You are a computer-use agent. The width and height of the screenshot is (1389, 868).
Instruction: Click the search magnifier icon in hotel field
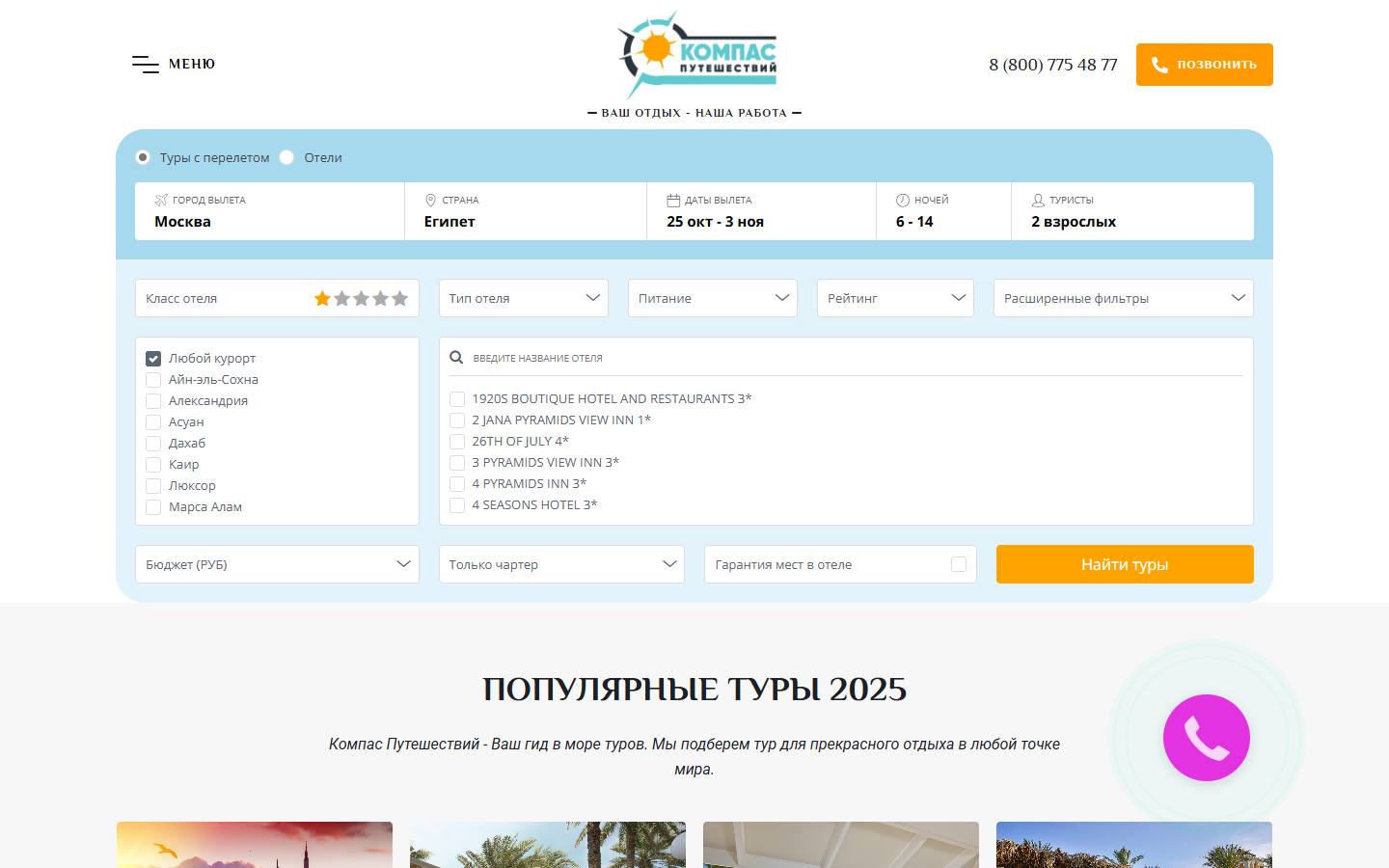[456, 358]
